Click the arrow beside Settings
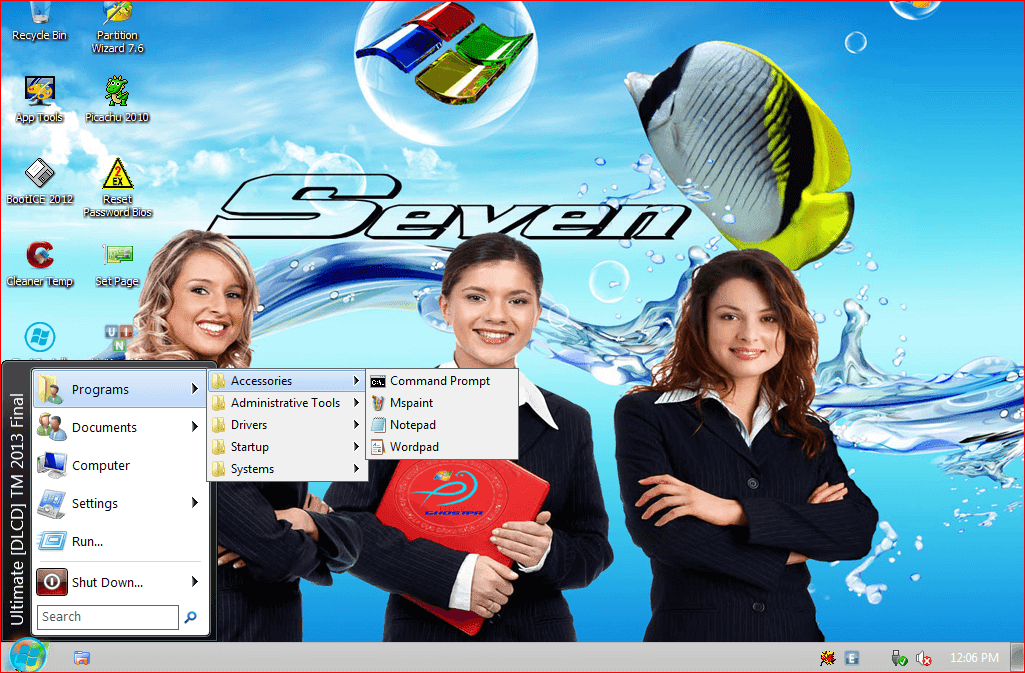Screen dimensions: 1025x673 (x=194, y=502)
